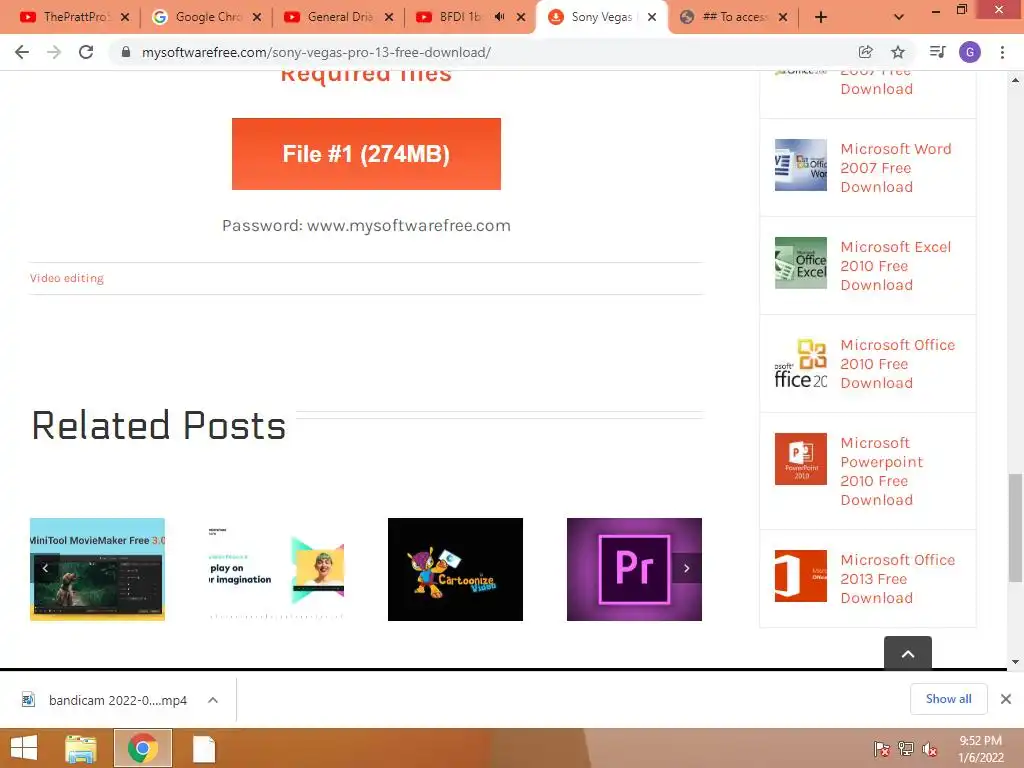Close the Sony Vegas tab
The height and width of the screenshot is (768, 1024).
[652, 18]
